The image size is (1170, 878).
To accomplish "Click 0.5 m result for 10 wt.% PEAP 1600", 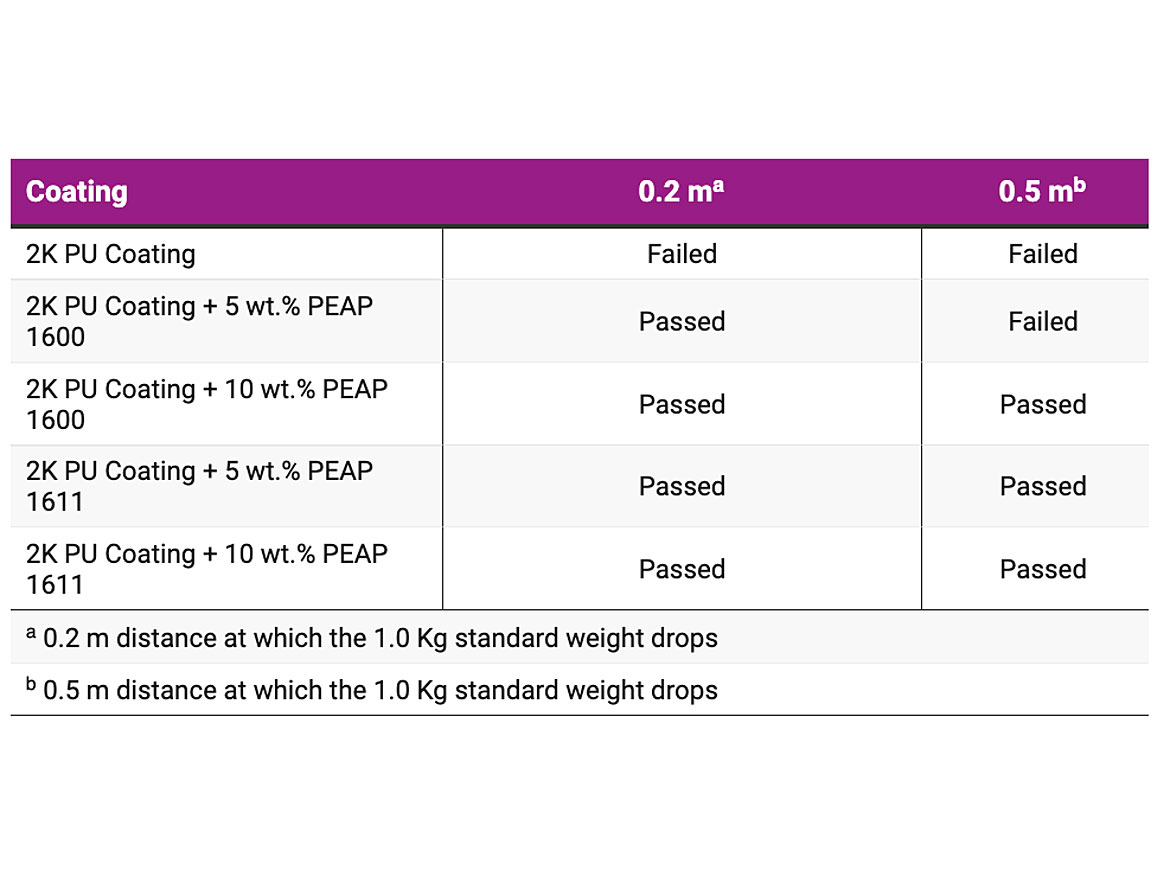I will (1043, 404).
